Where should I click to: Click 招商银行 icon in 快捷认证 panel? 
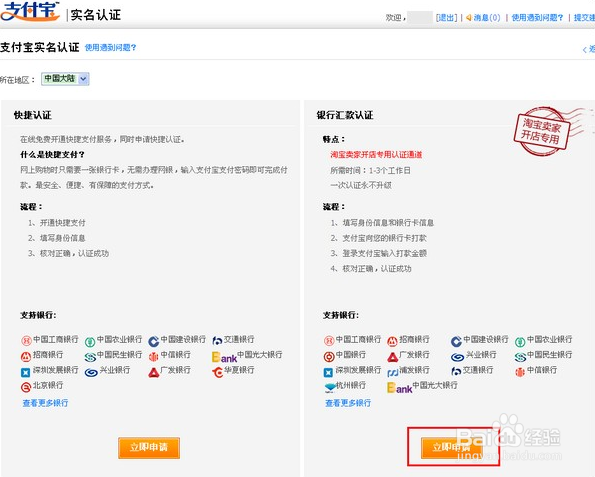[x=26, y=356]
